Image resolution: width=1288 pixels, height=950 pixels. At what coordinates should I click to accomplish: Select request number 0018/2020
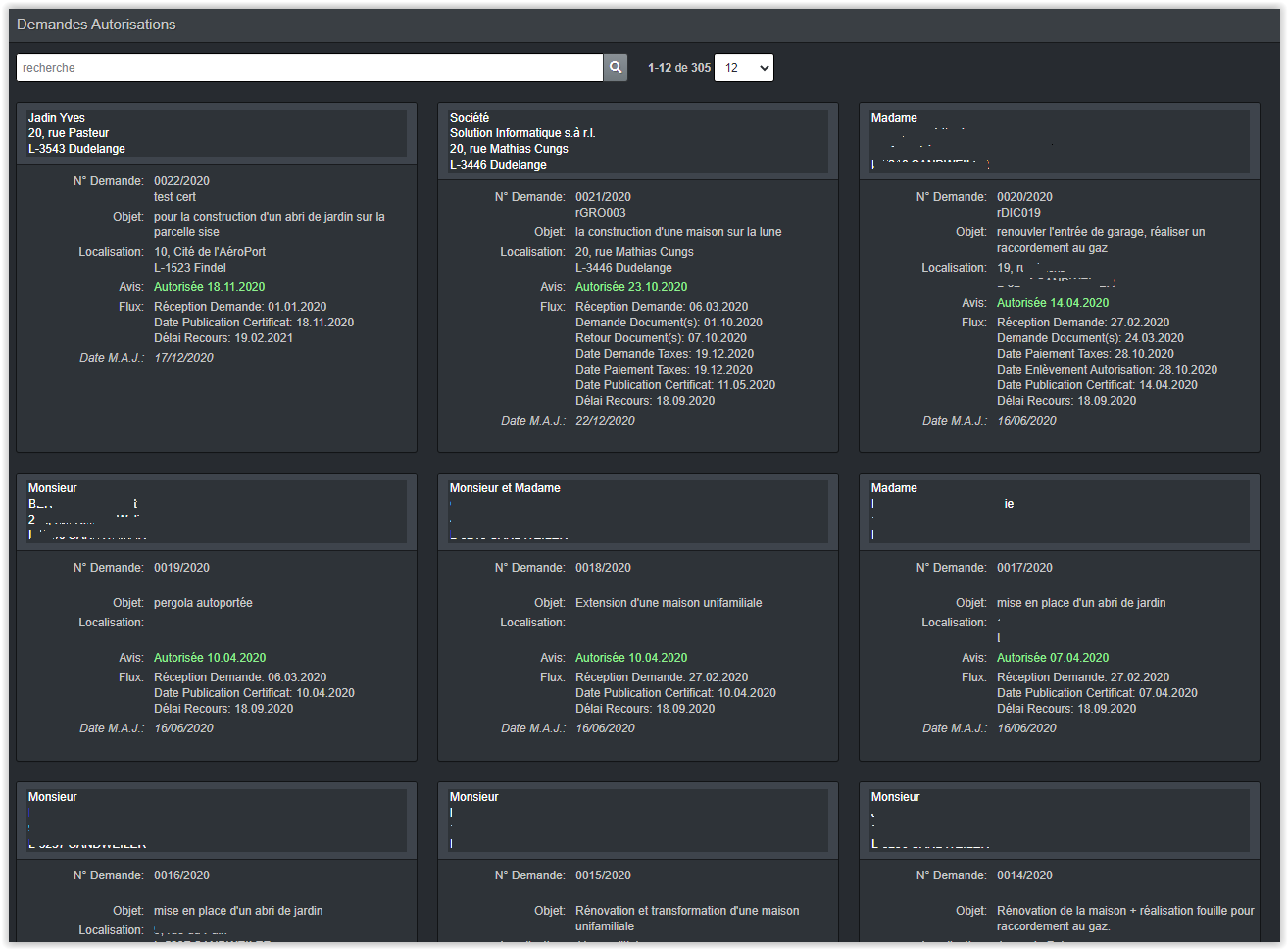tap(603, 568)
